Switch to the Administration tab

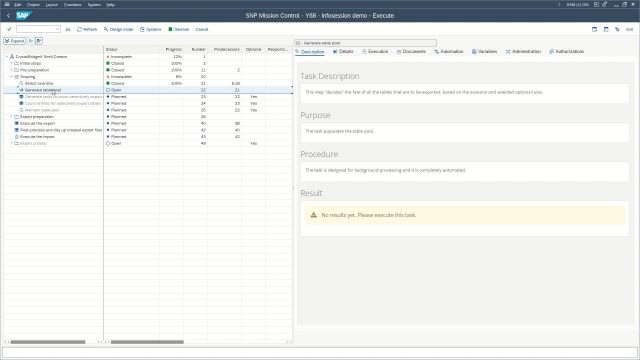523,51
